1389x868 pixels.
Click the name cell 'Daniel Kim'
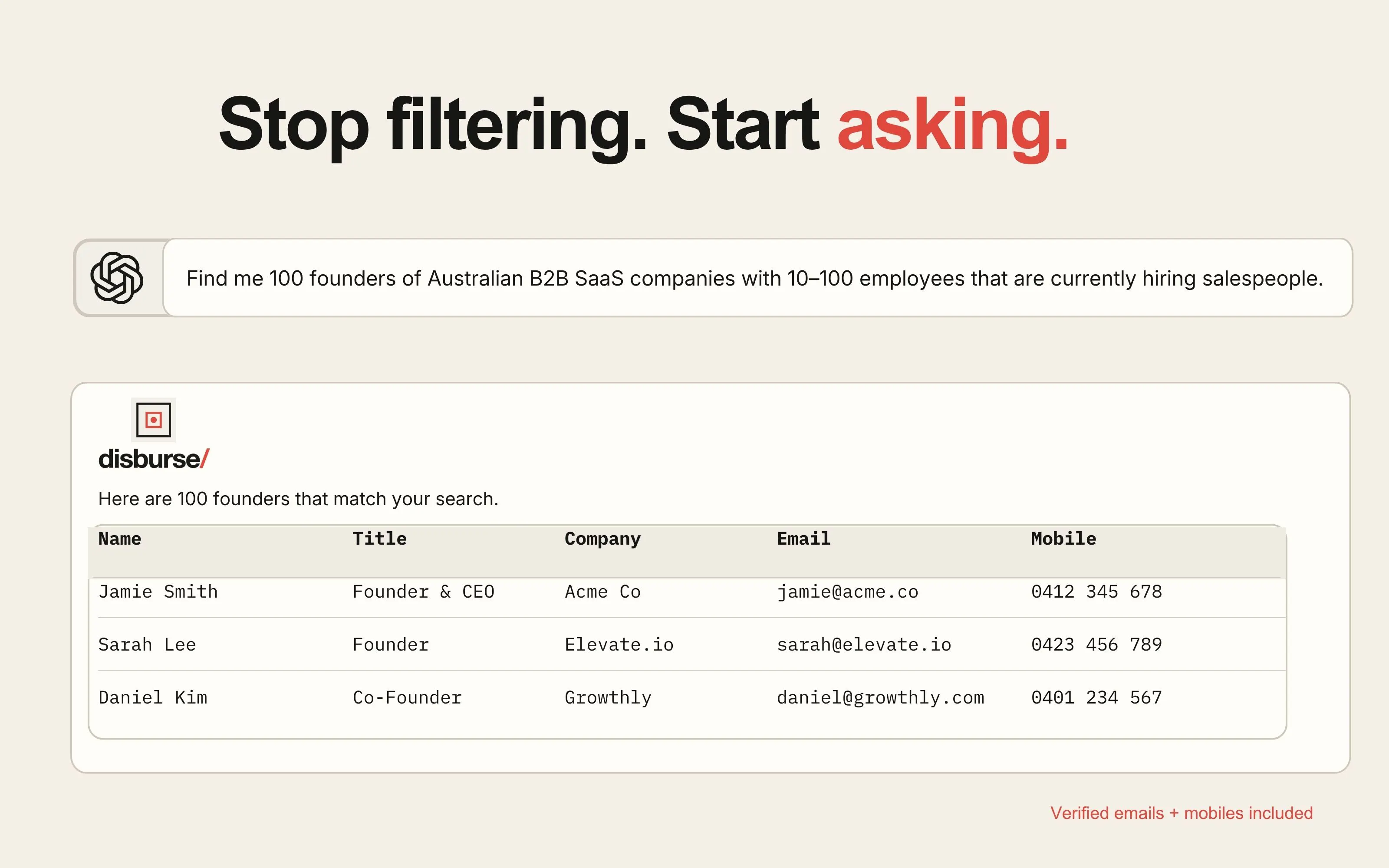coord(153,697)
